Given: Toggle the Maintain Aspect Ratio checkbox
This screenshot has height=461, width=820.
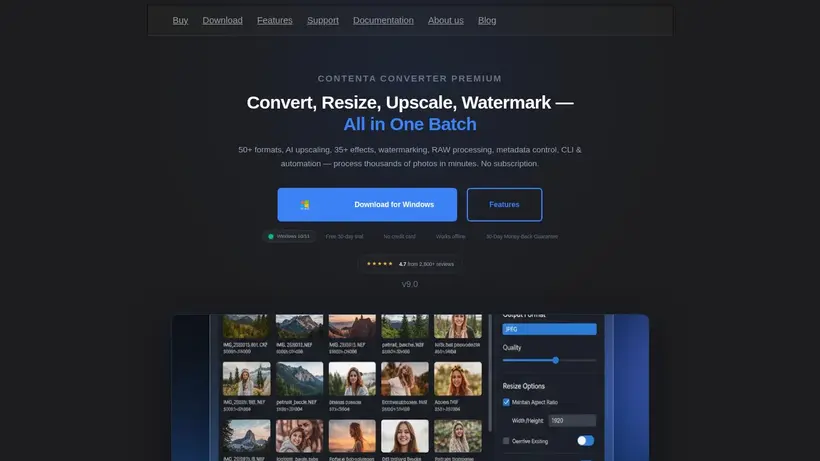Looking at the screenshot, I should point(506,402).
